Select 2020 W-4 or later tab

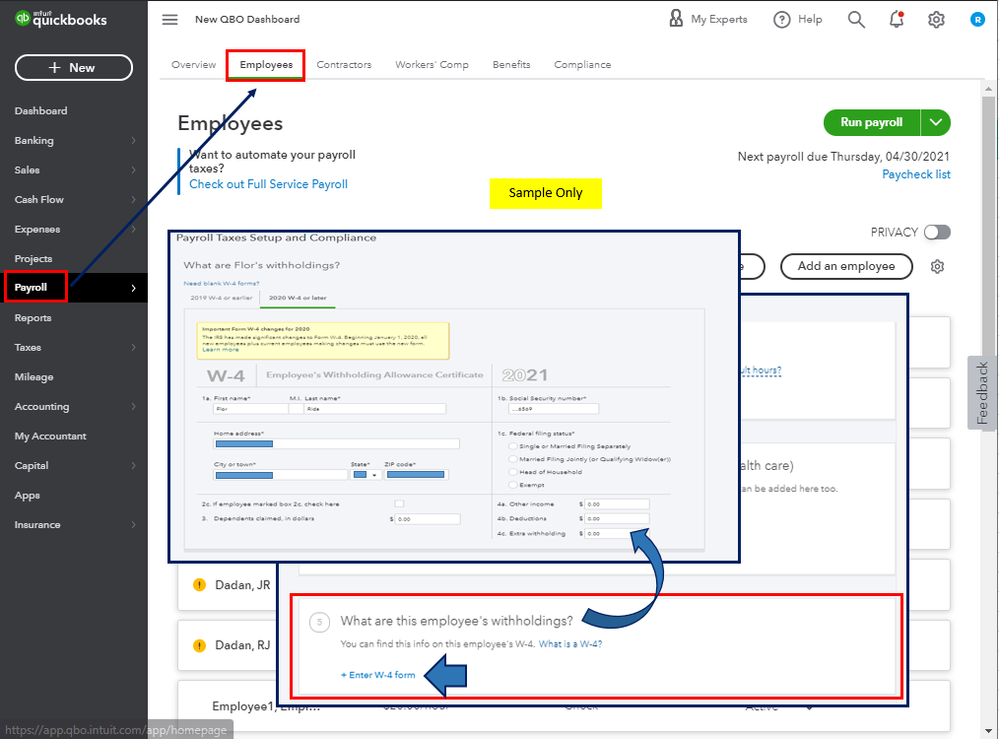tap(298, 298)
